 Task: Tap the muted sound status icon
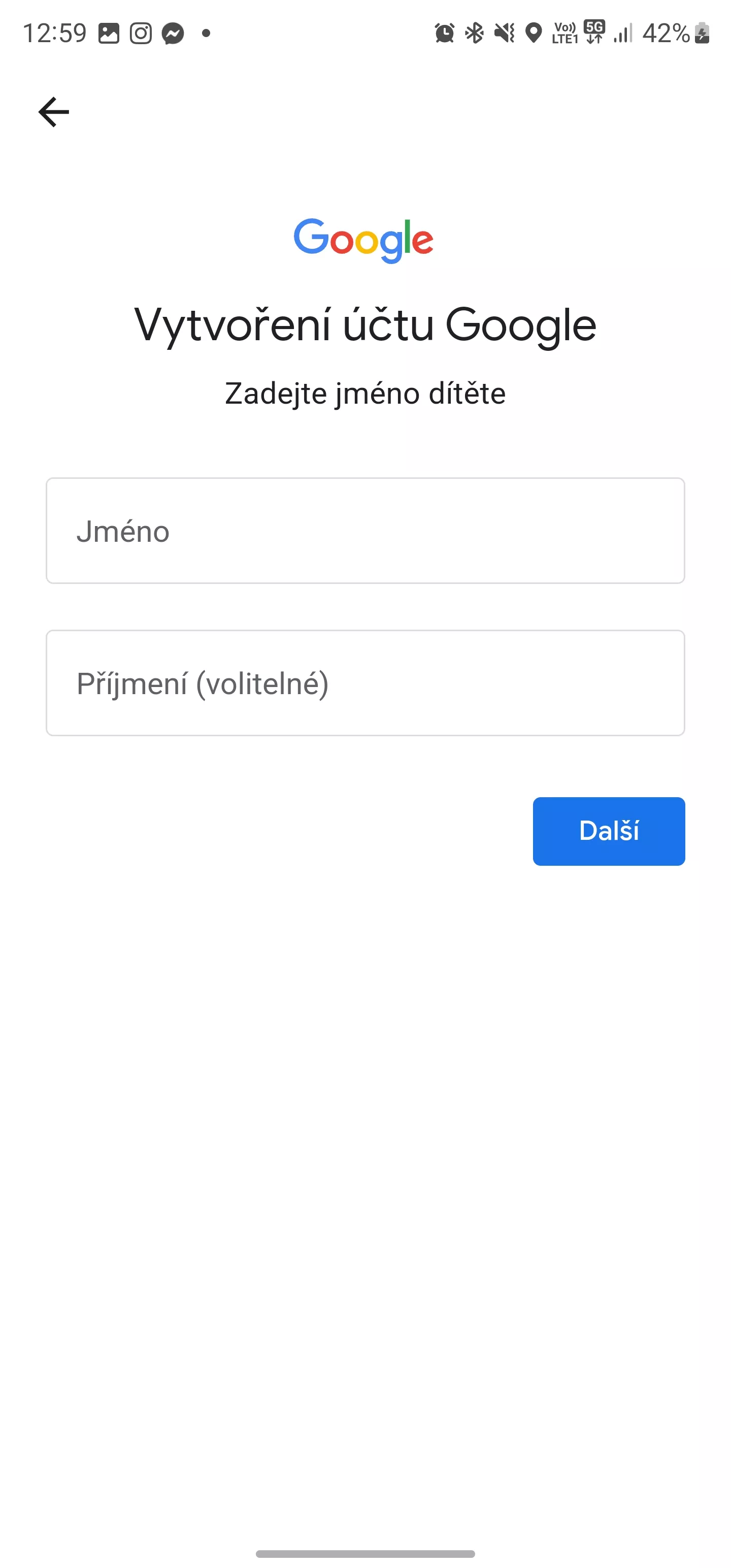[x=504, y=33]
